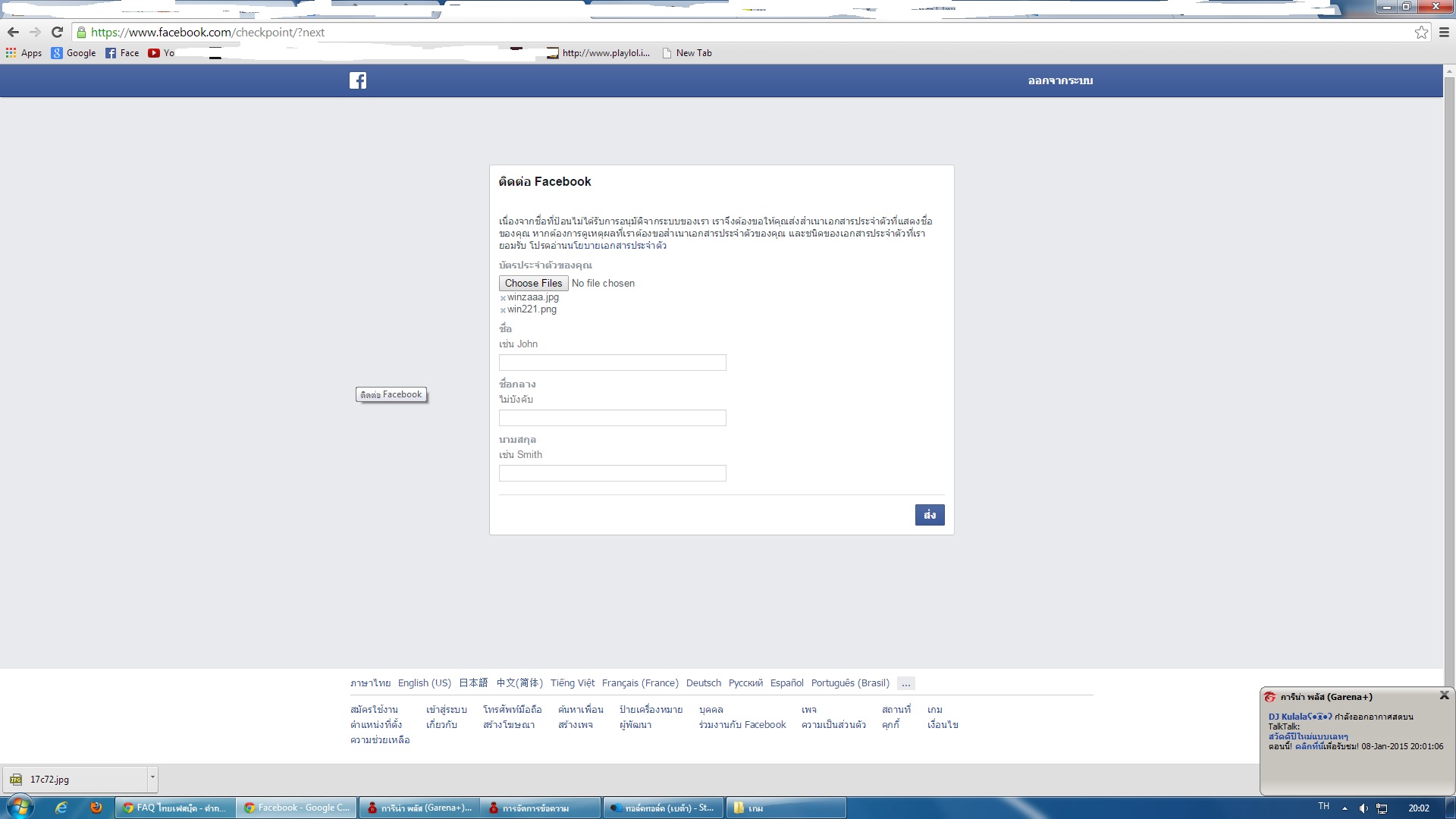The height and width of the screenshot is (819, 1456).
Task: Click Choose Files button
Action: (x=533, y=283)
